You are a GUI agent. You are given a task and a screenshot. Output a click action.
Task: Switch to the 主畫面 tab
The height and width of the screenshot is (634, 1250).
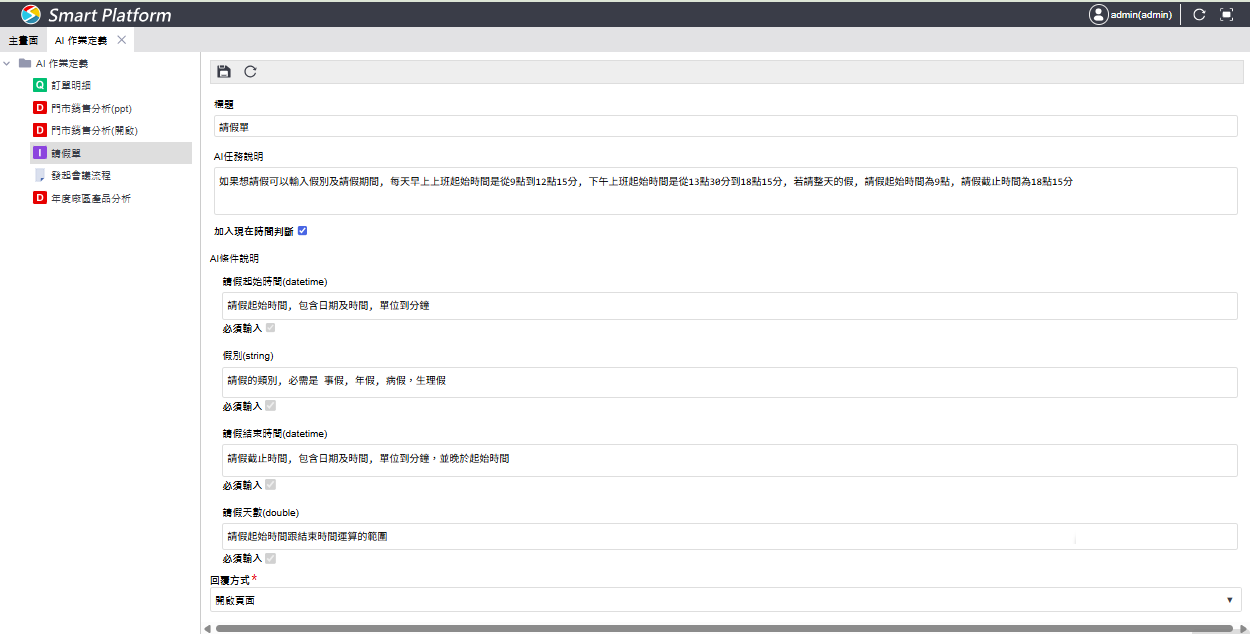(x=23, y=40)
